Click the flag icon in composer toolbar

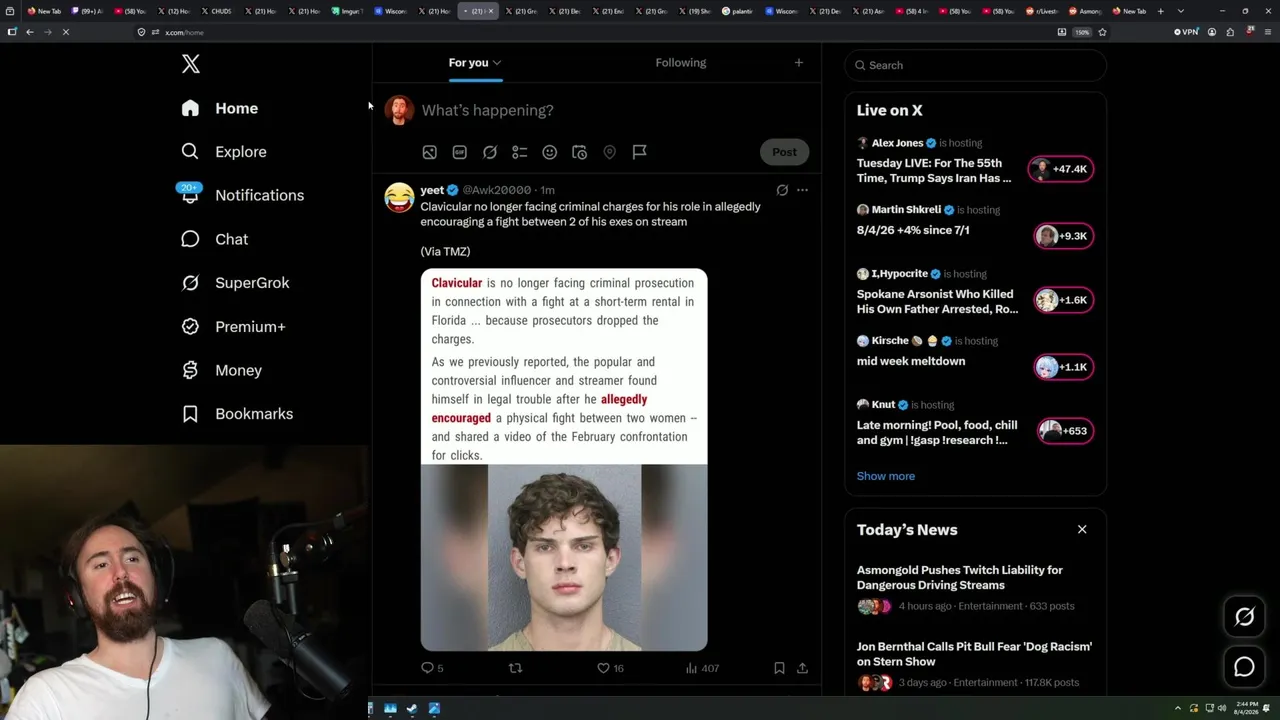point(639,152)
